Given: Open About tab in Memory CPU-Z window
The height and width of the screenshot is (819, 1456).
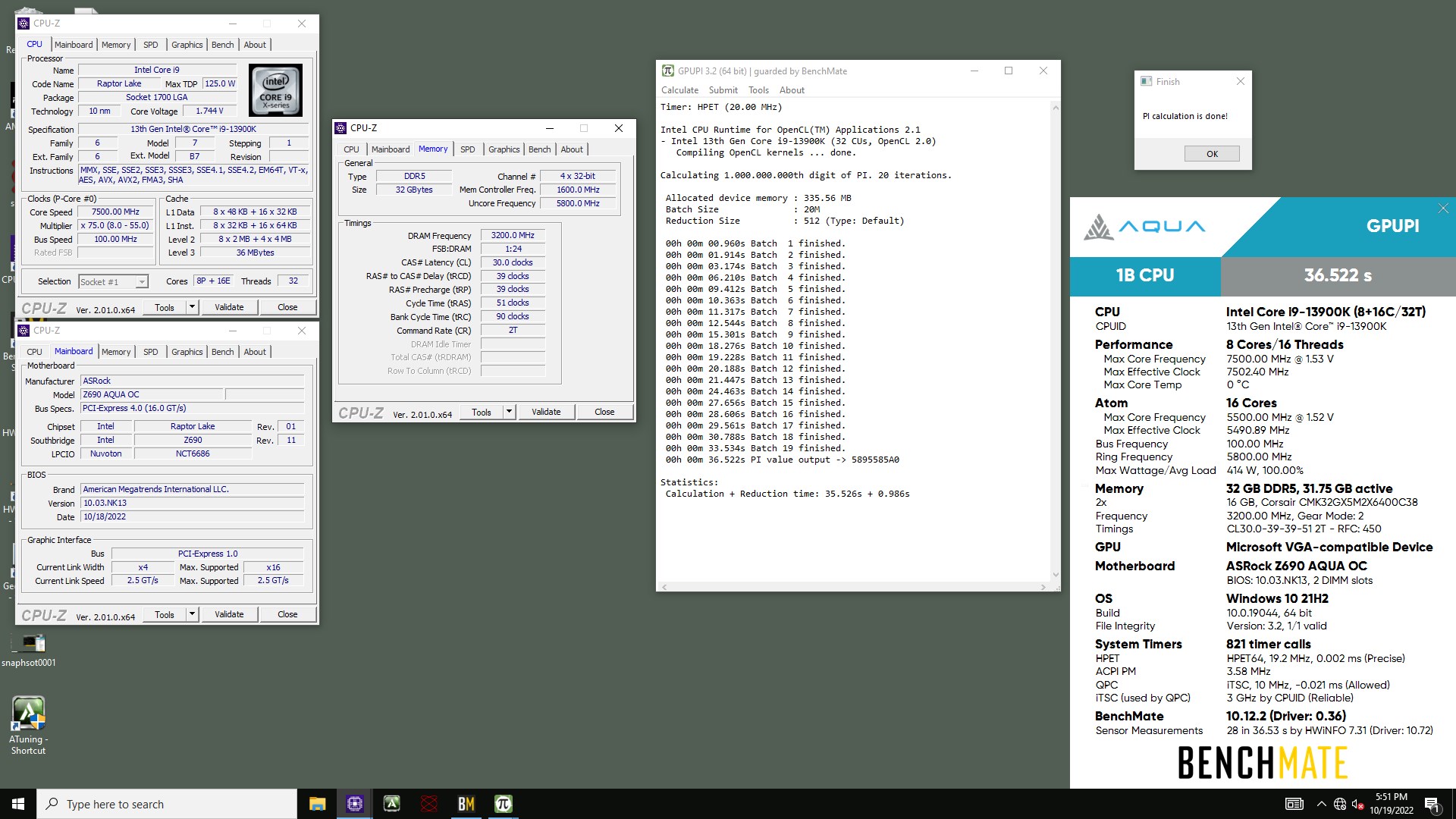Looking at the screenshot, I should [x=572, y=149].
